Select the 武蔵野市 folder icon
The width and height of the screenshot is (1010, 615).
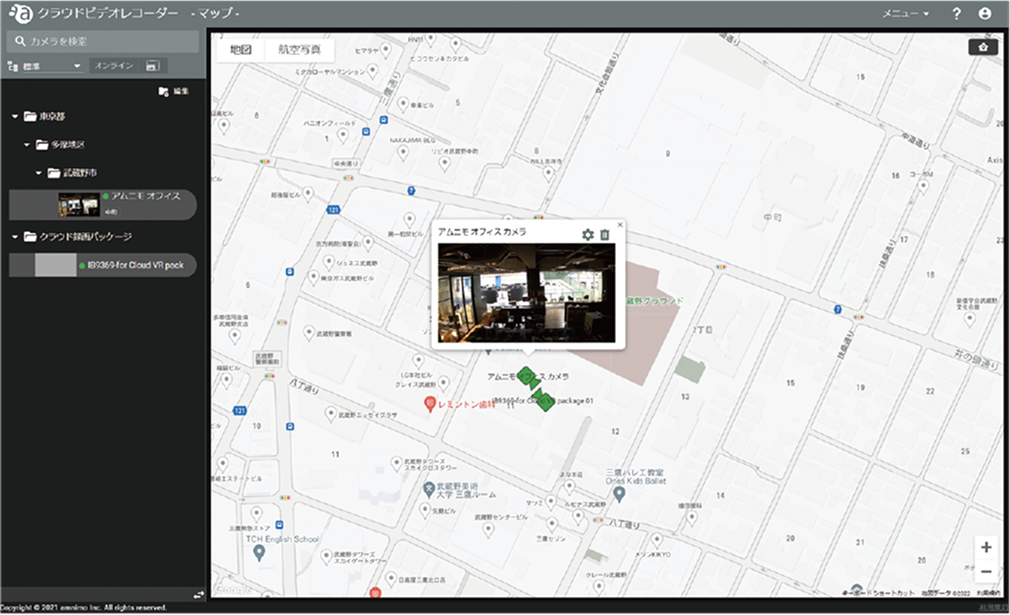pyautogui.click(x=54, y=173)
